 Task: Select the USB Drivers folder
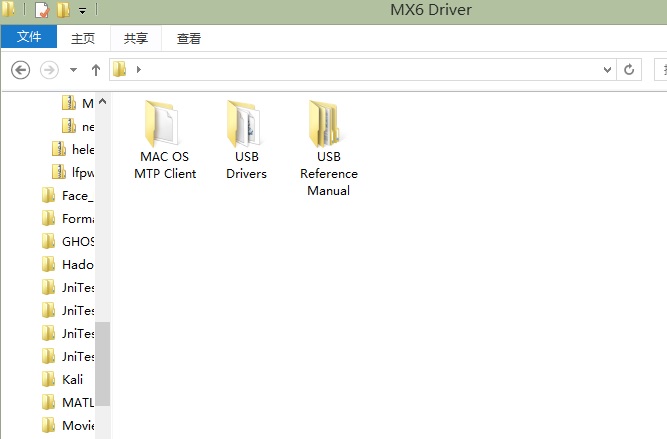pos(246,141)
